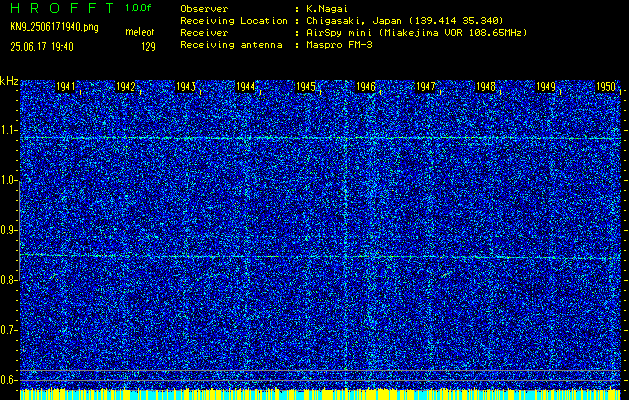
Task: Click the 1941 time marker
Action: click(x=65, y=87)
